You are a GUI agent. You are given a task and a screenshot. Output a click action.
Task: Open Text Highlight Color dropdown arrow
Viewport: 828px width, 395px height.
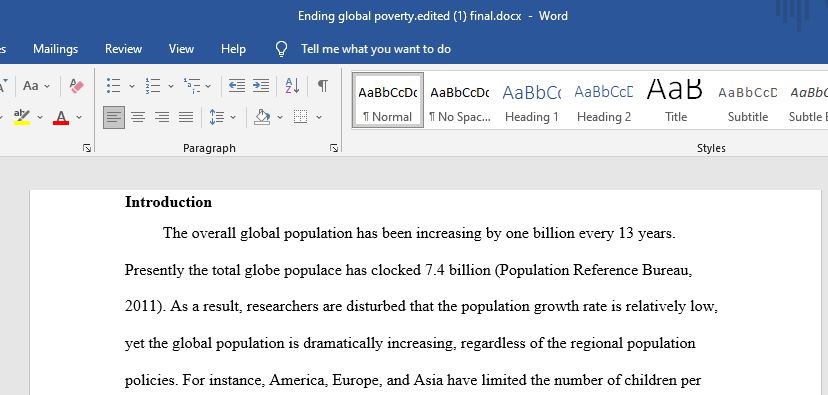tap(40, 117)
